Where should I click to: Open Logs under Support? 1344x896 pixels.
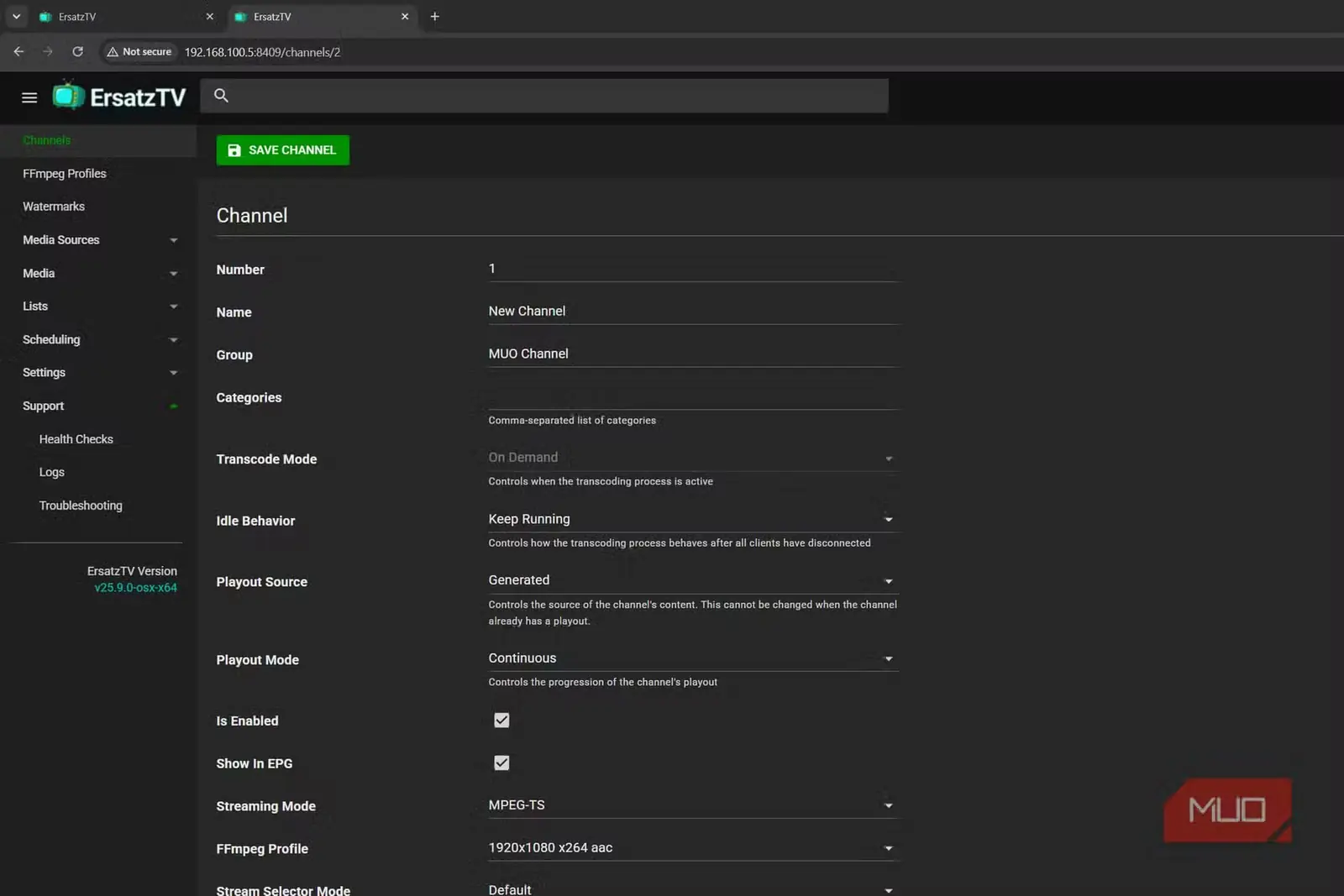(52, 473)
